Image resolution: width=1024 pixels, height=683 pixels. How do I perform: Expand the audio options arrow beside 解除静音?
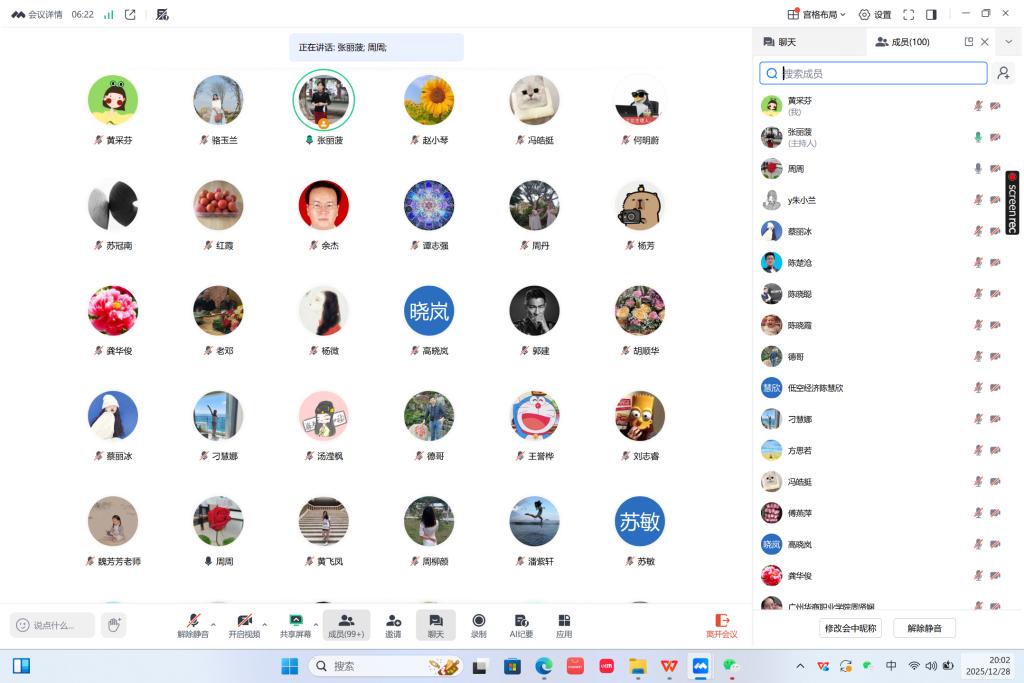click(x=213, y=624)
